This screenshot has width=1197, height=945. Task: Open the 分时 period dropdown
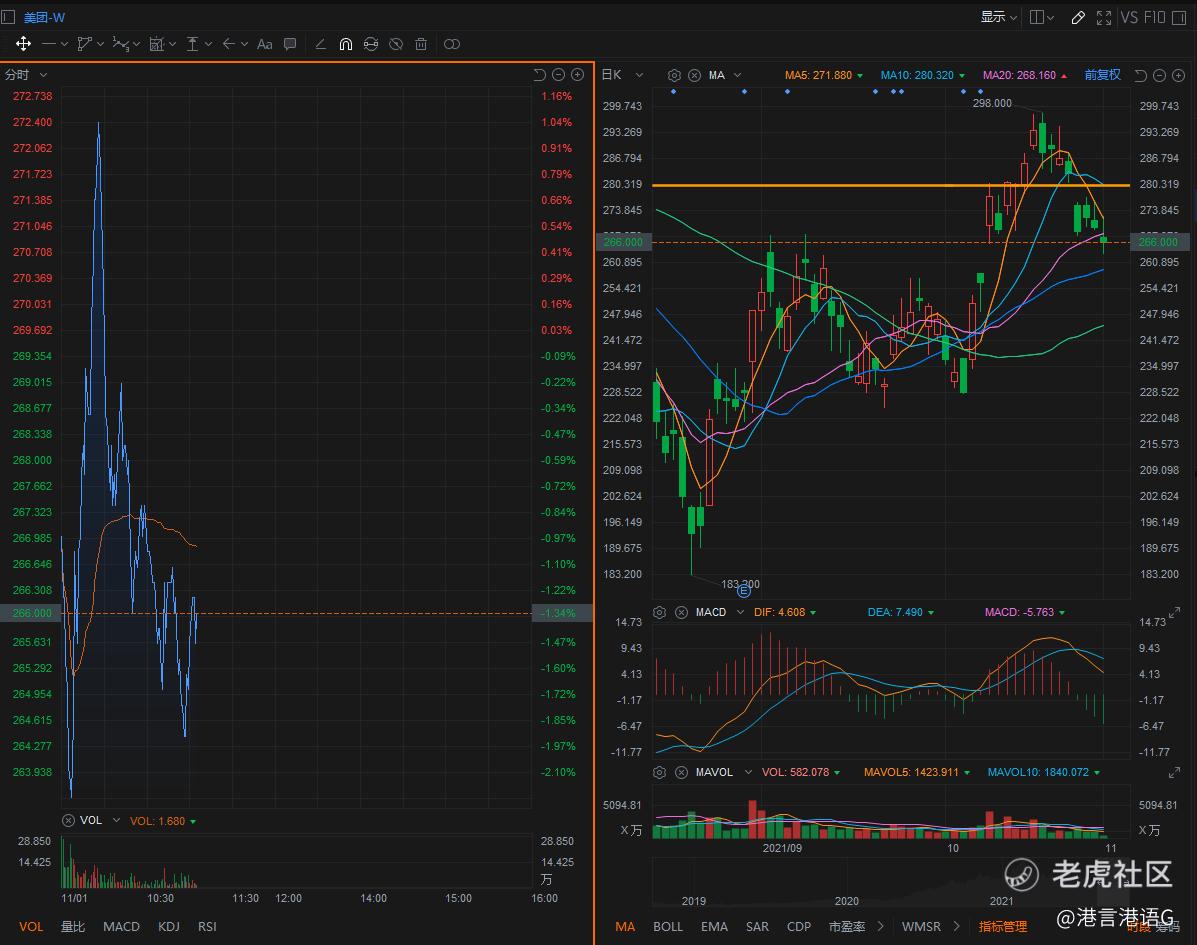click(26, 74)
